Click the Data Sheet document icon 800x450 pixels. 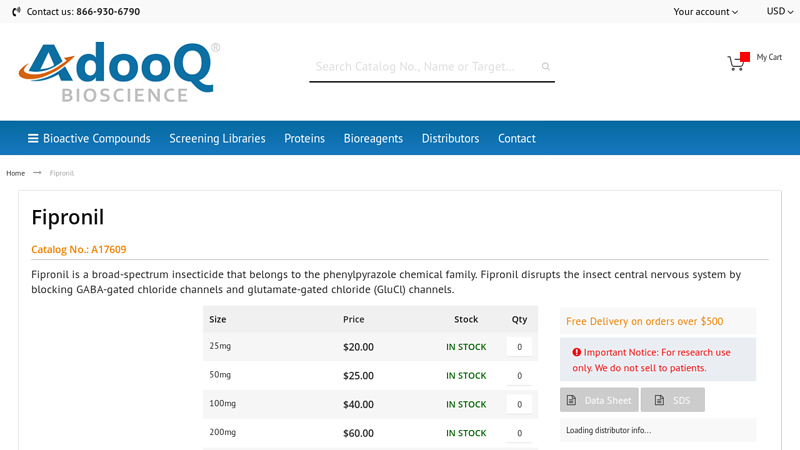[572, 401]
